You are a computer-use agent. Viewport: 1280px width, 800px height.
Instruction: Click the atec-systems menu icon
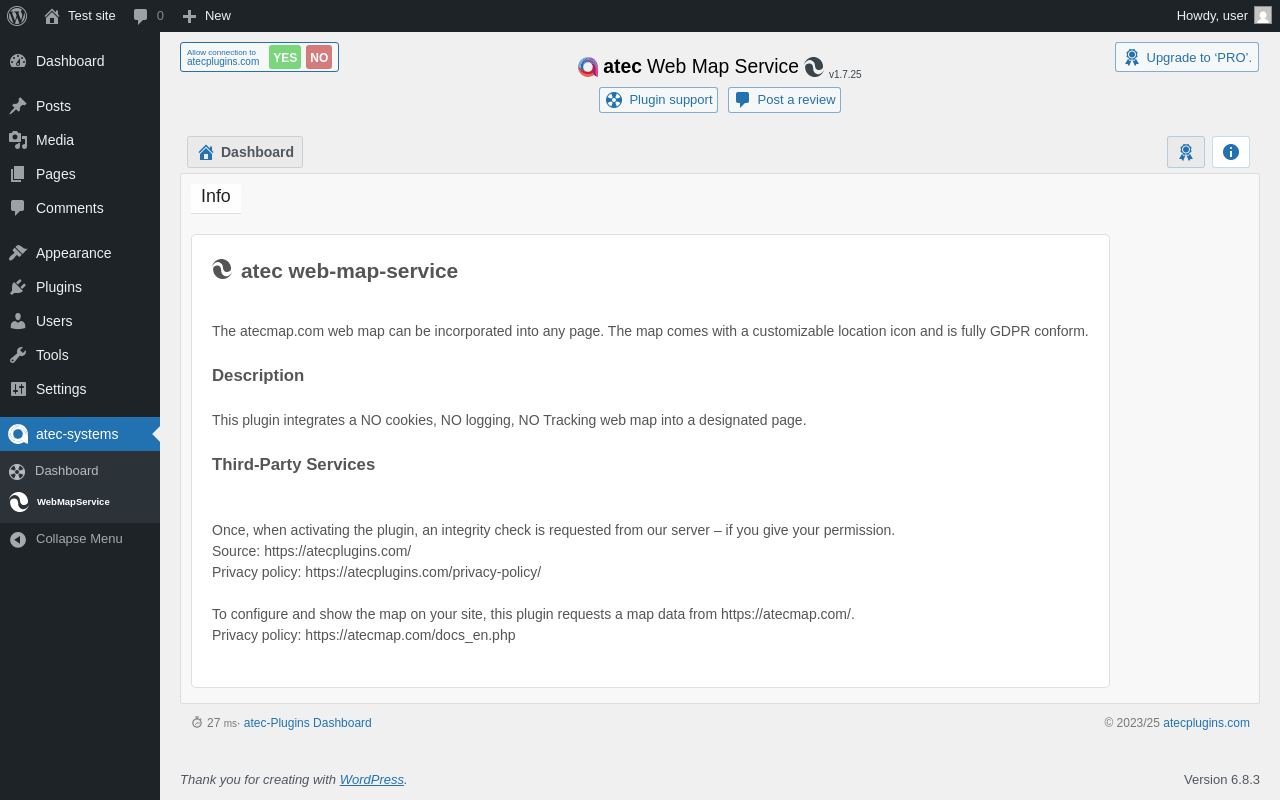point(18,434)
